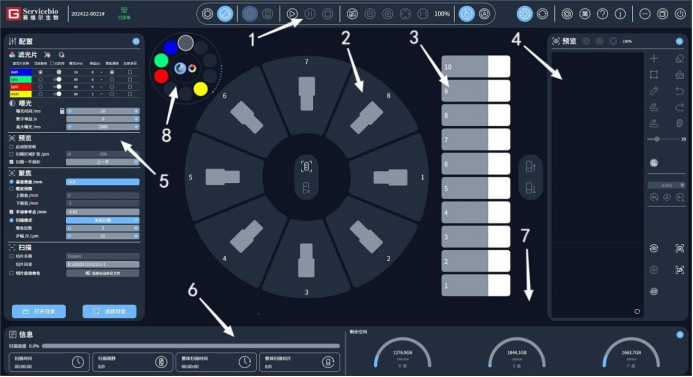Open the blue scan mode dropdown in focus section
The height and width of the screenshot is (377, 693).
click(x=103, y=220)
